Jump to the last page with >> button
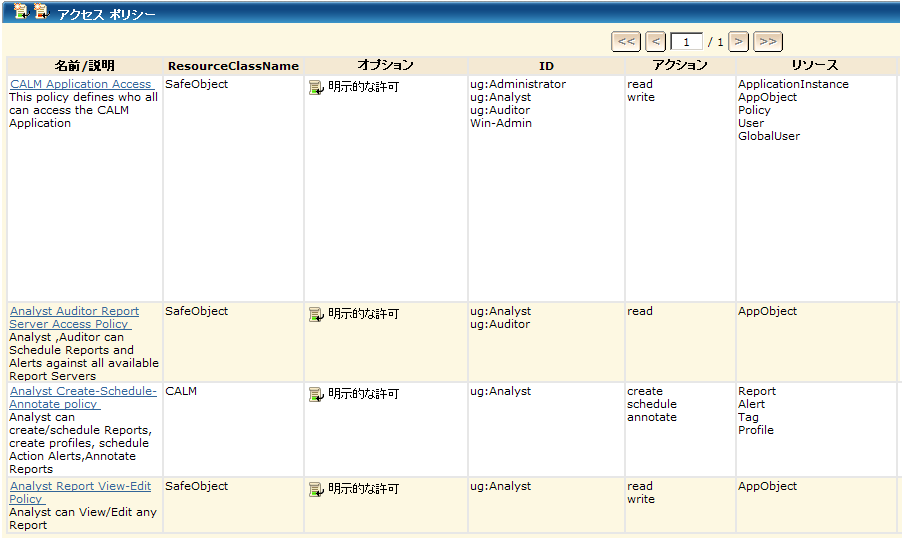Viewport: 902px width, 538px height. (x=768, y=41)
